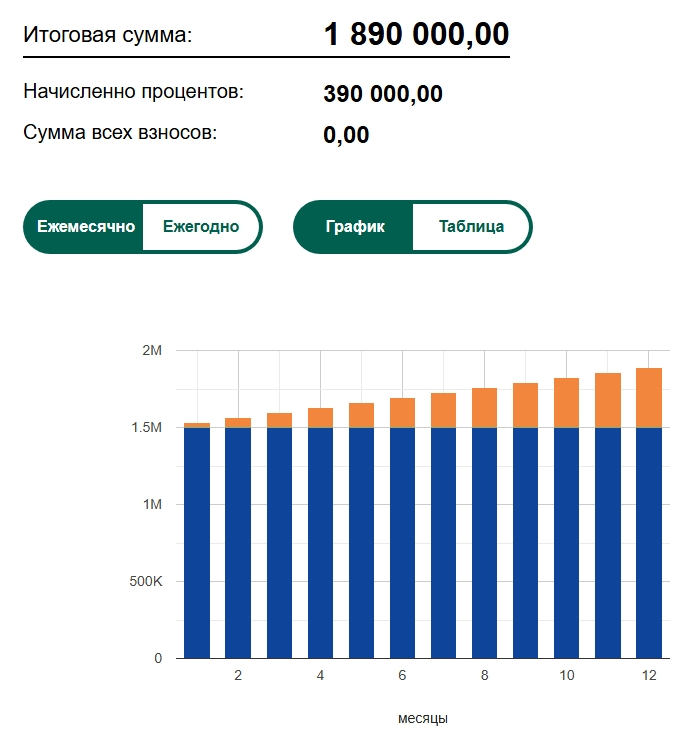Select the Ежемесячно (monthly) option

tap(86, 227)
